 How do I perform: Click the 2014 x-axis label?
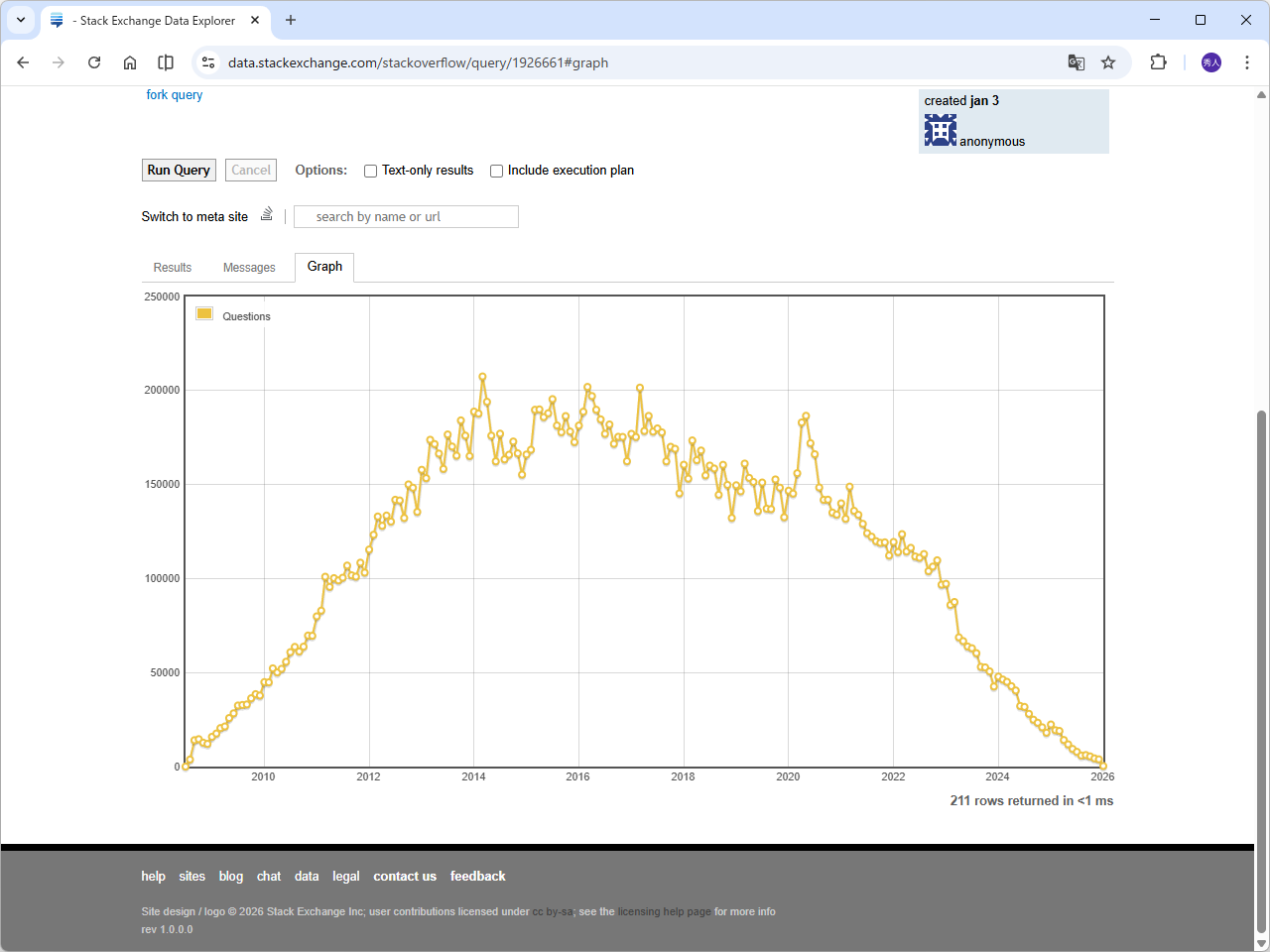(x=473, y=776)
